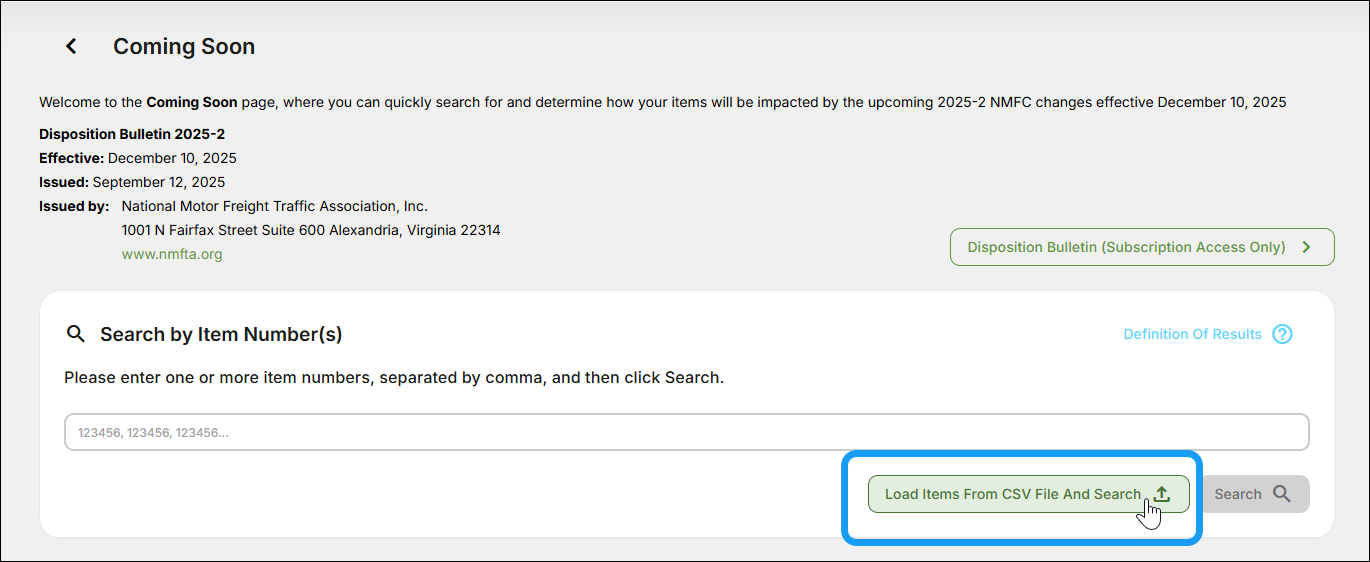Focus the item numbers input field

point(686,432)
